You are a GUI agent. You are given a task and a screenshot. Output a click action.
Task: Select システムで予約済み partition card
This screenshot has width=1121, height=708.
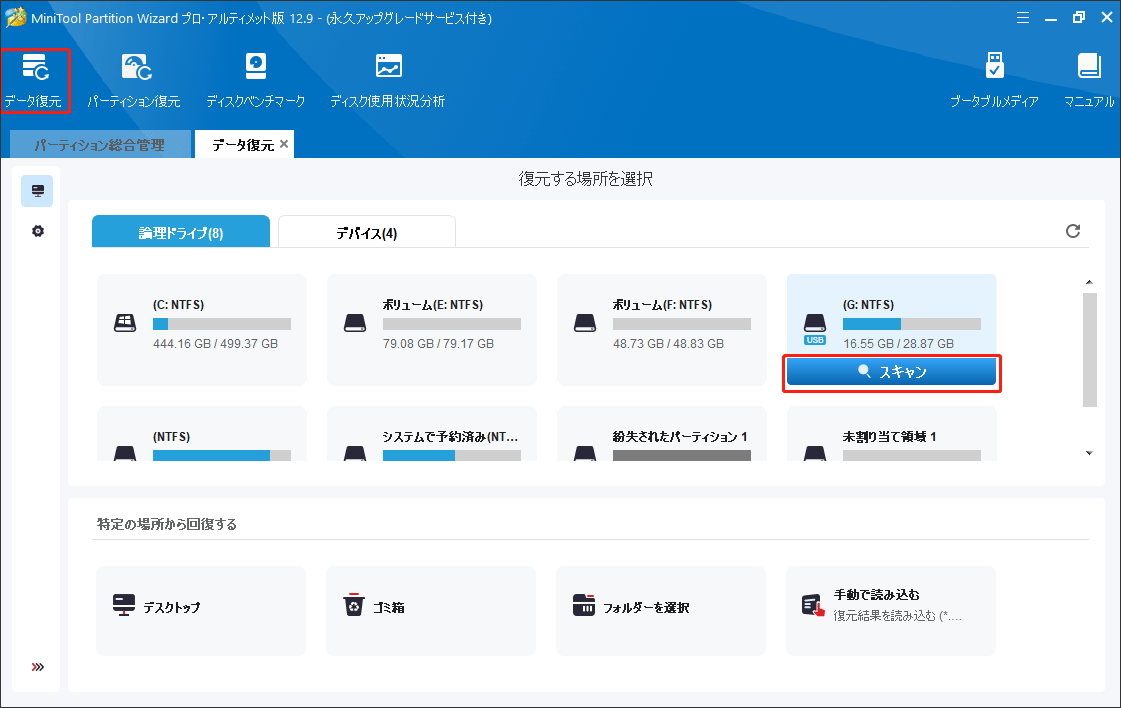432,434
